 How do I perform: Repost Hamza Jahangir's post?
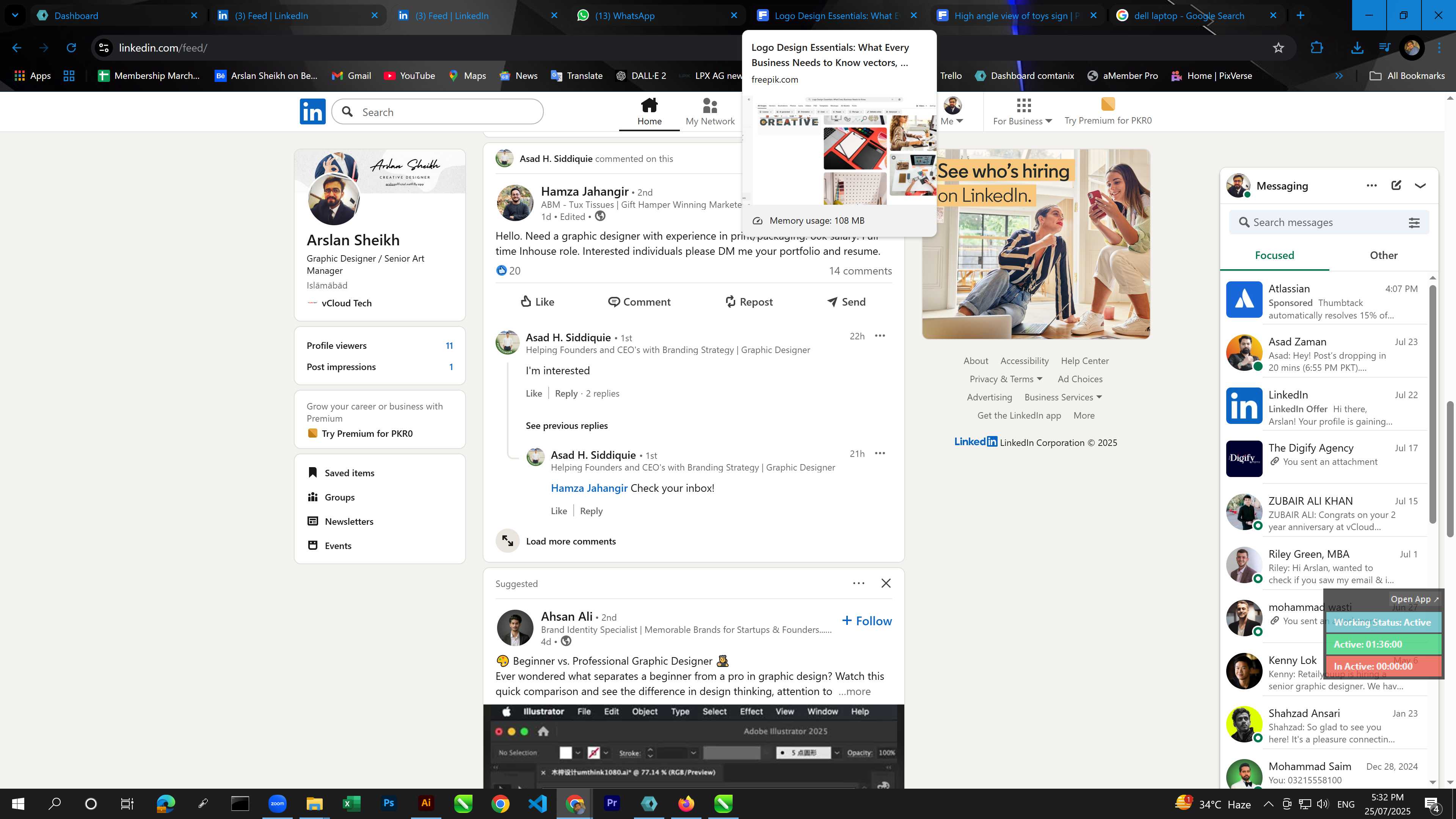749,302
